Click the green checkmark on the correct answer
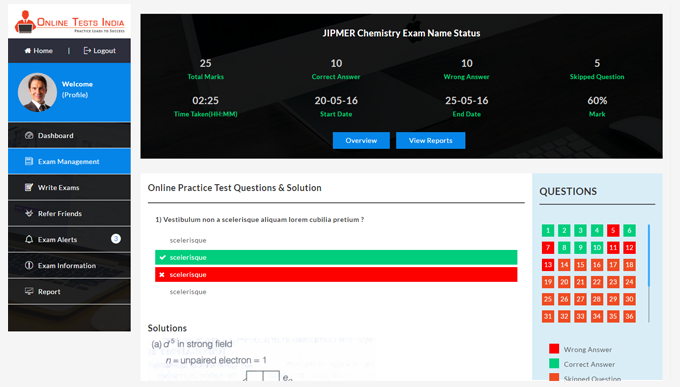This screenshot has height=387, width=680. pyautogui.click(x=162, y=257)
